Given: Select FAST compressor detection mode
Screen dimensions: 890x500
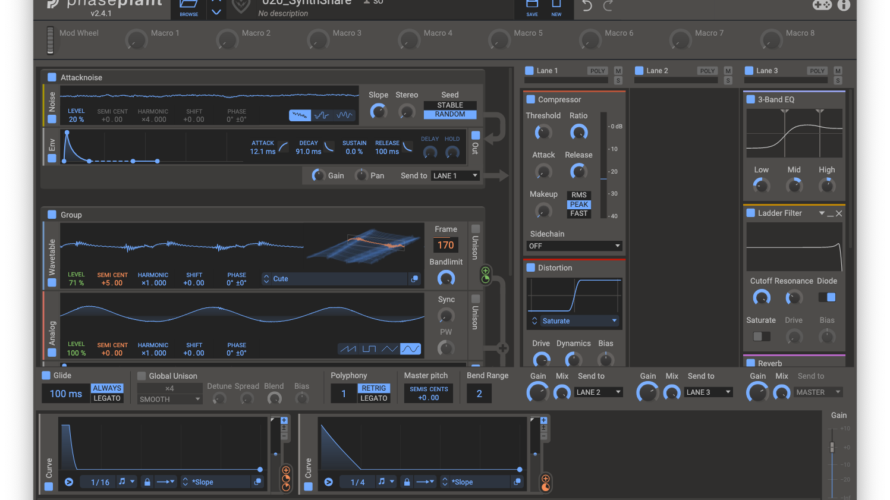Looking at the screenshot, I should coord(579,213).
